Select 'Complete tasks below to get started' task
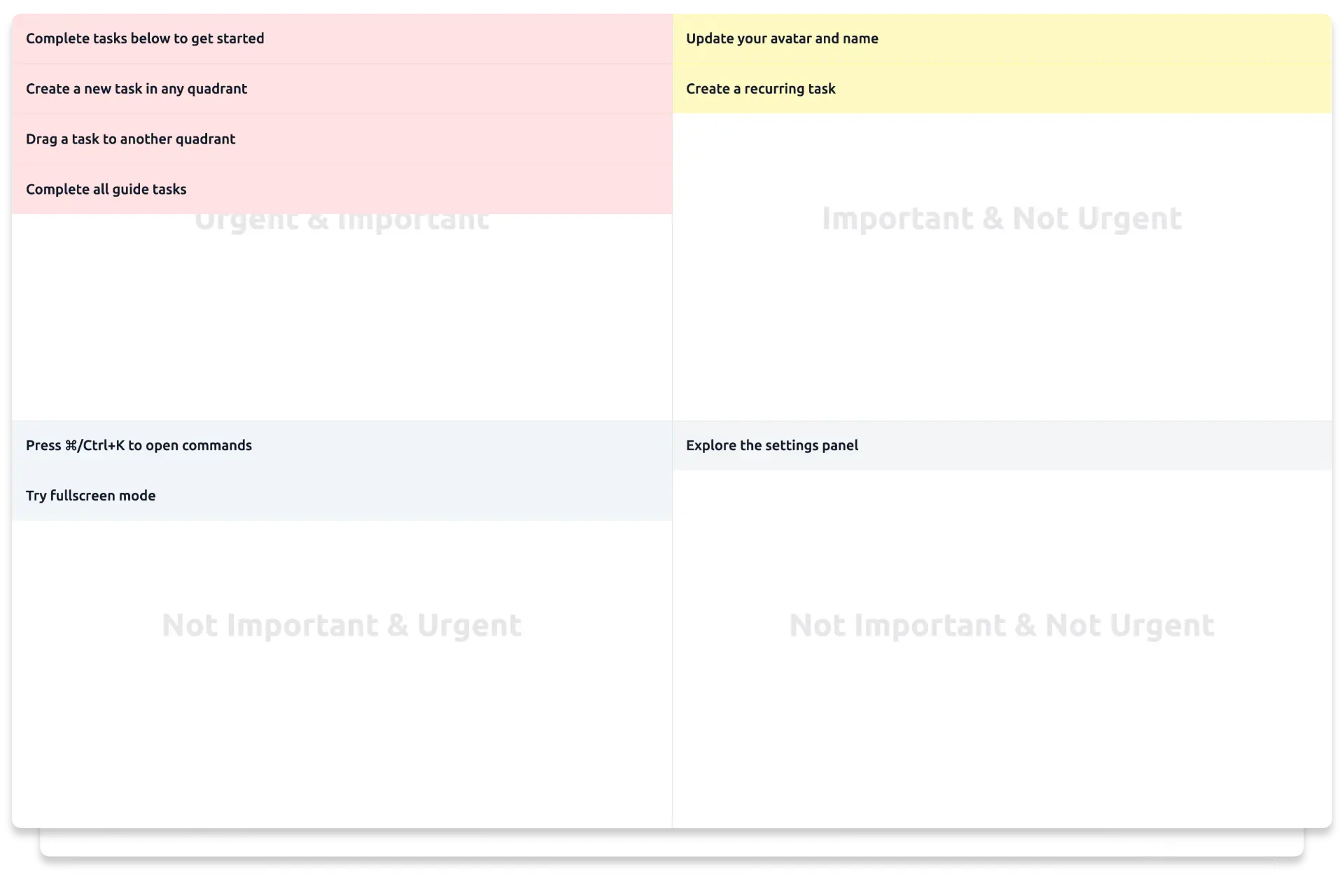 (x=145, y=38)
